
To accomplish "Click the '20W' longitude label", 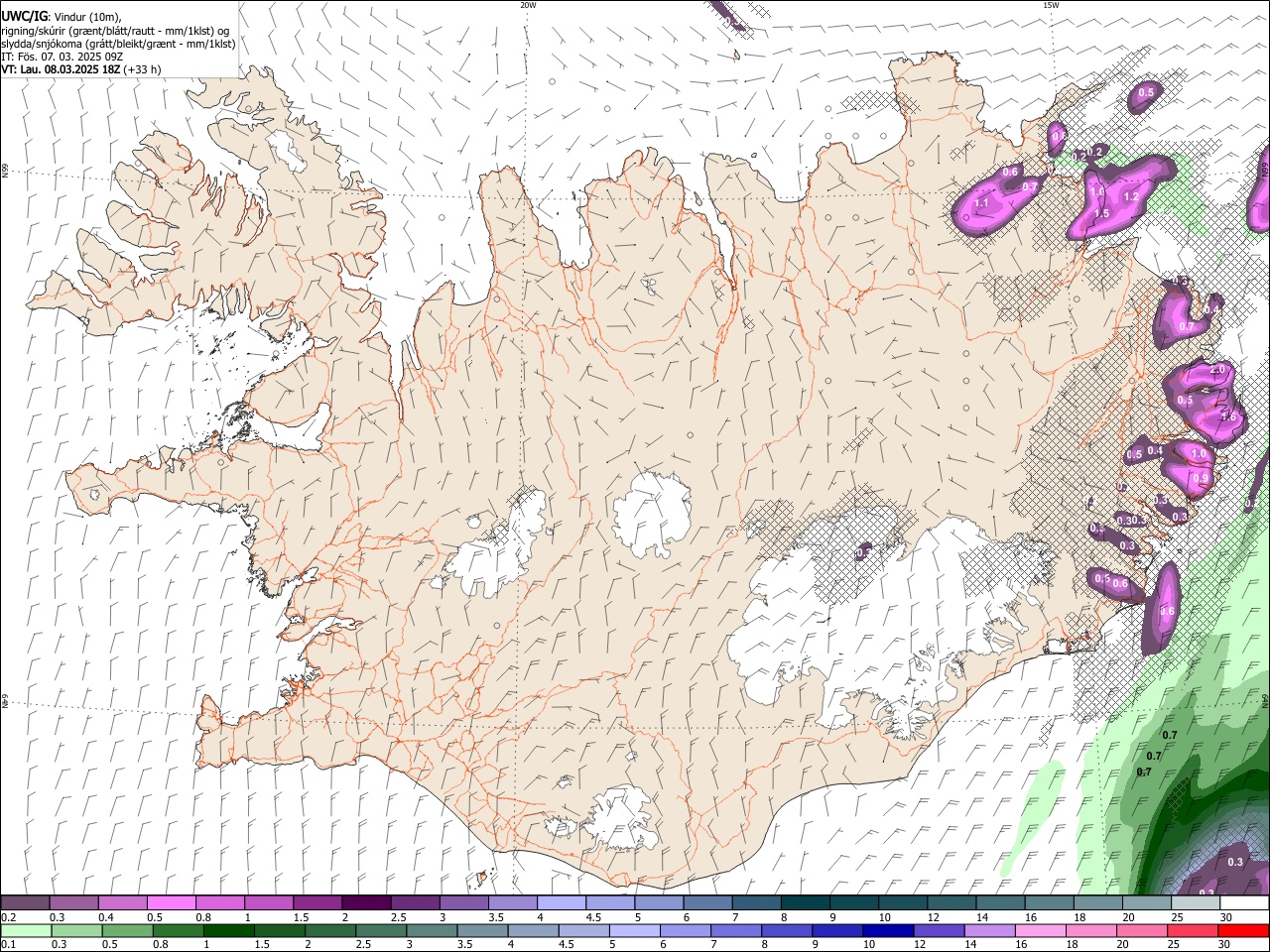I will coord(528,5).
